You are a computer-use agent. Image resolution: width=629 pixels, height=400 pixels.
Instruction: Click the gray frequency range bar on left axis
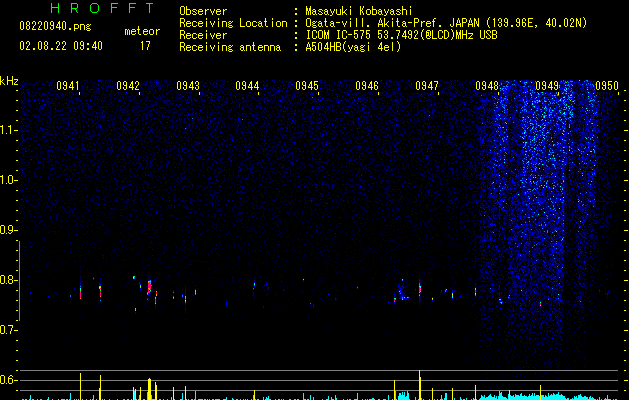(19, 280)
